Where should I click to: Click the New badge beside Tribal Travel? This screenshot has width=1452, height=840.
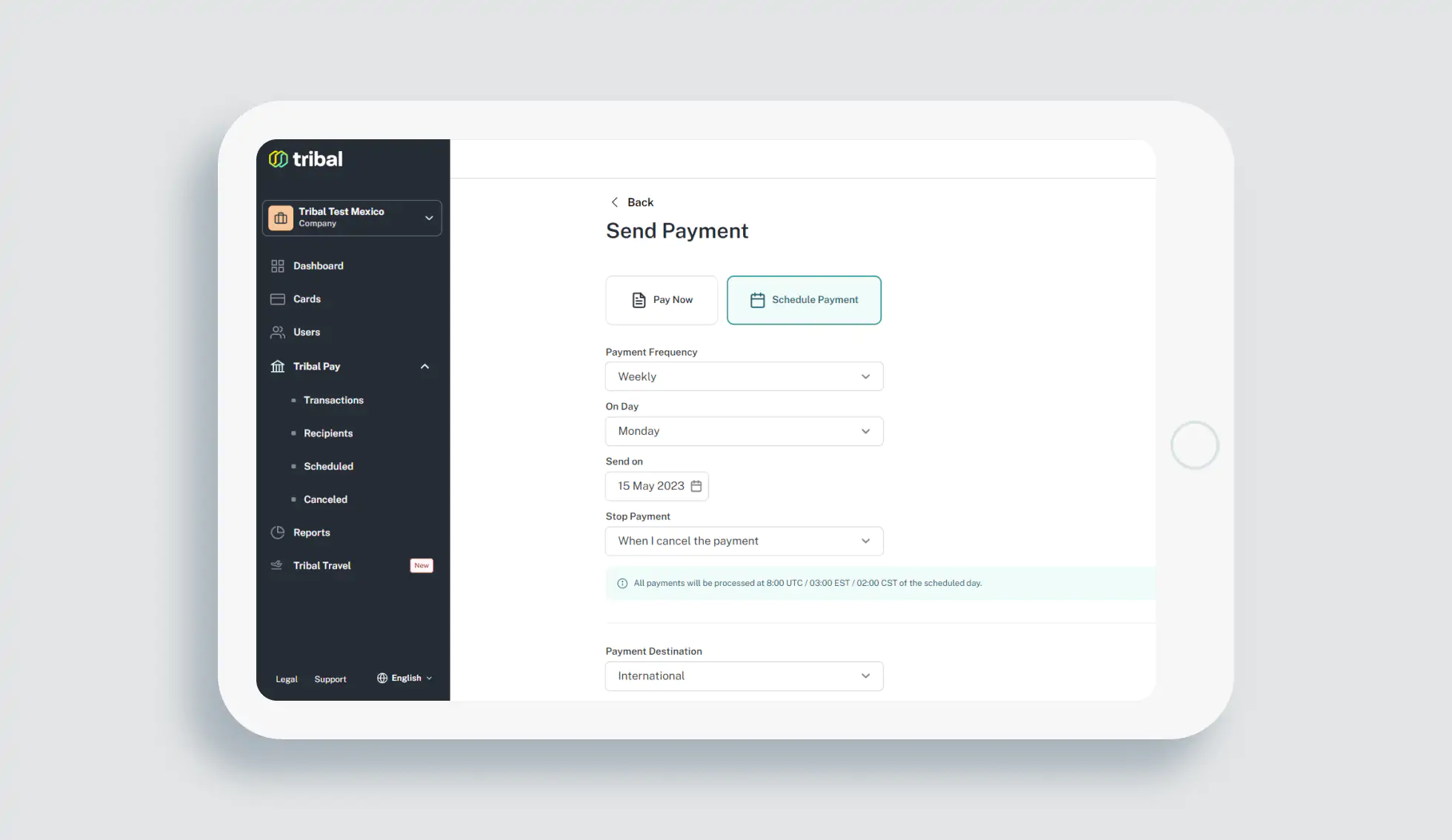422,565
